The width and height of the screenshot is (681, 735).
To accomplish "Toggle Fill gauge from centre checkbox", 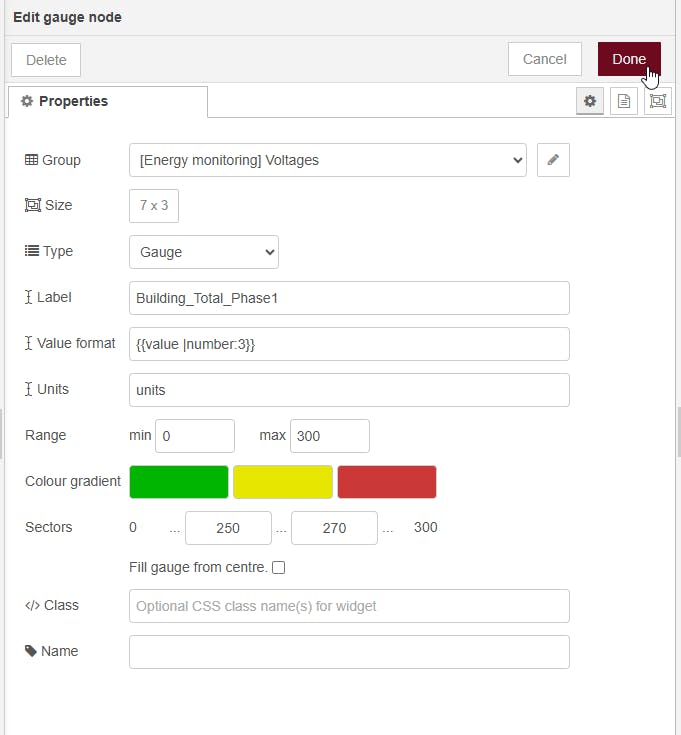I will (278, 567).
